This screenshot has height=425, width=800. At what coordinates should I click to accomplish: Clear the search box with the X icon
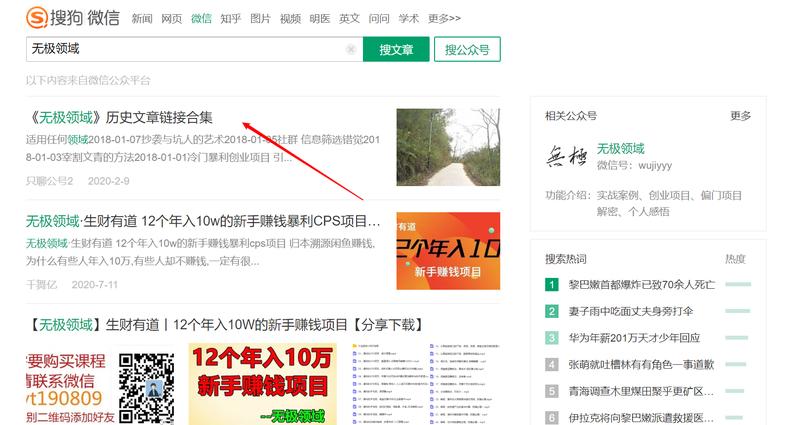351,49
